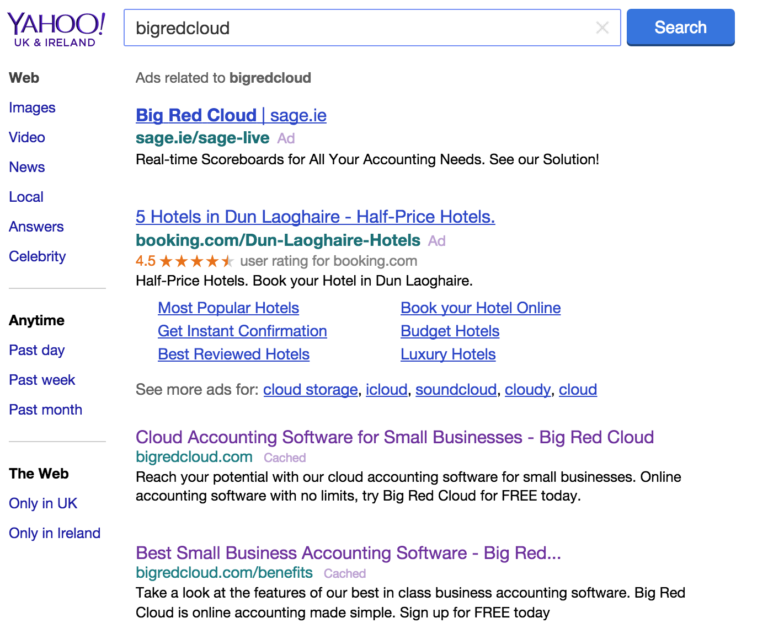
Task: Click the Luxury Hotels sitelink
Action: [x=448, y=354]
